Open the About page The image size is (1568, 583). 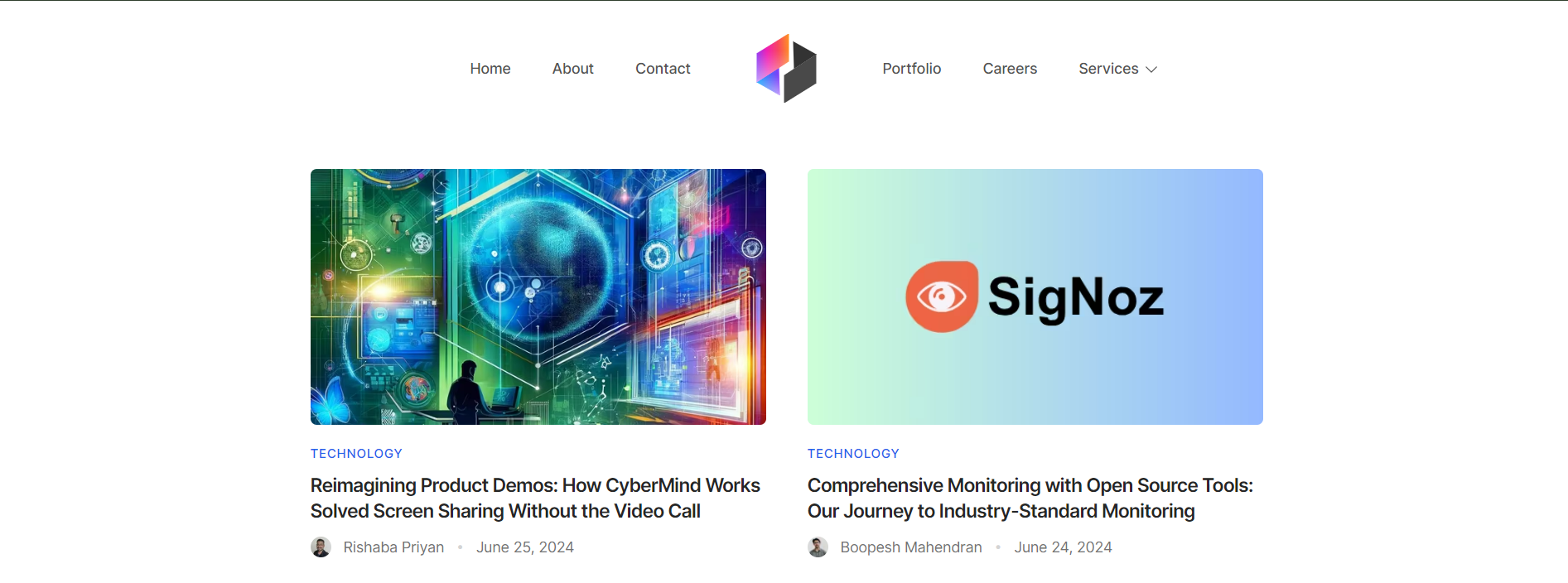click(x=573, y=69)
